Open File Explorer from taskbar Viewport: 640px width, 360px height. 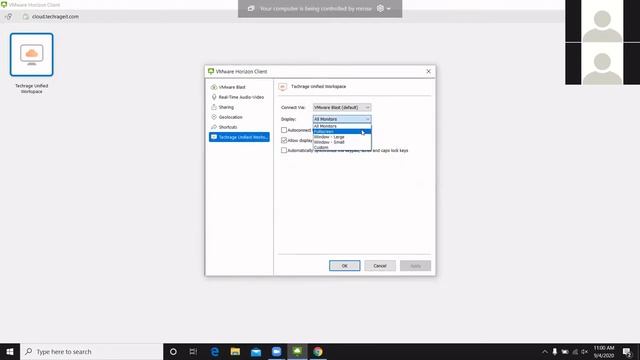click(x=235, y=351)
